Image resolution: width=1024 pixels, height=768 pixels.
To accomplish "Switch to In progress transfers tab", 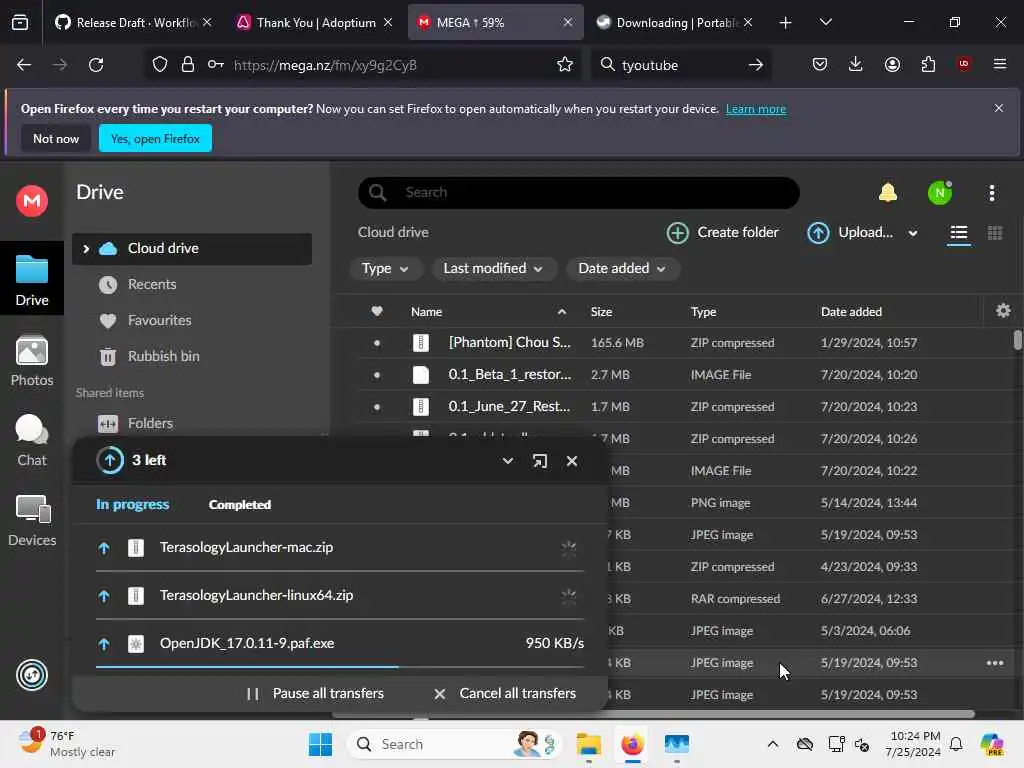I will (x=133, y=504).
